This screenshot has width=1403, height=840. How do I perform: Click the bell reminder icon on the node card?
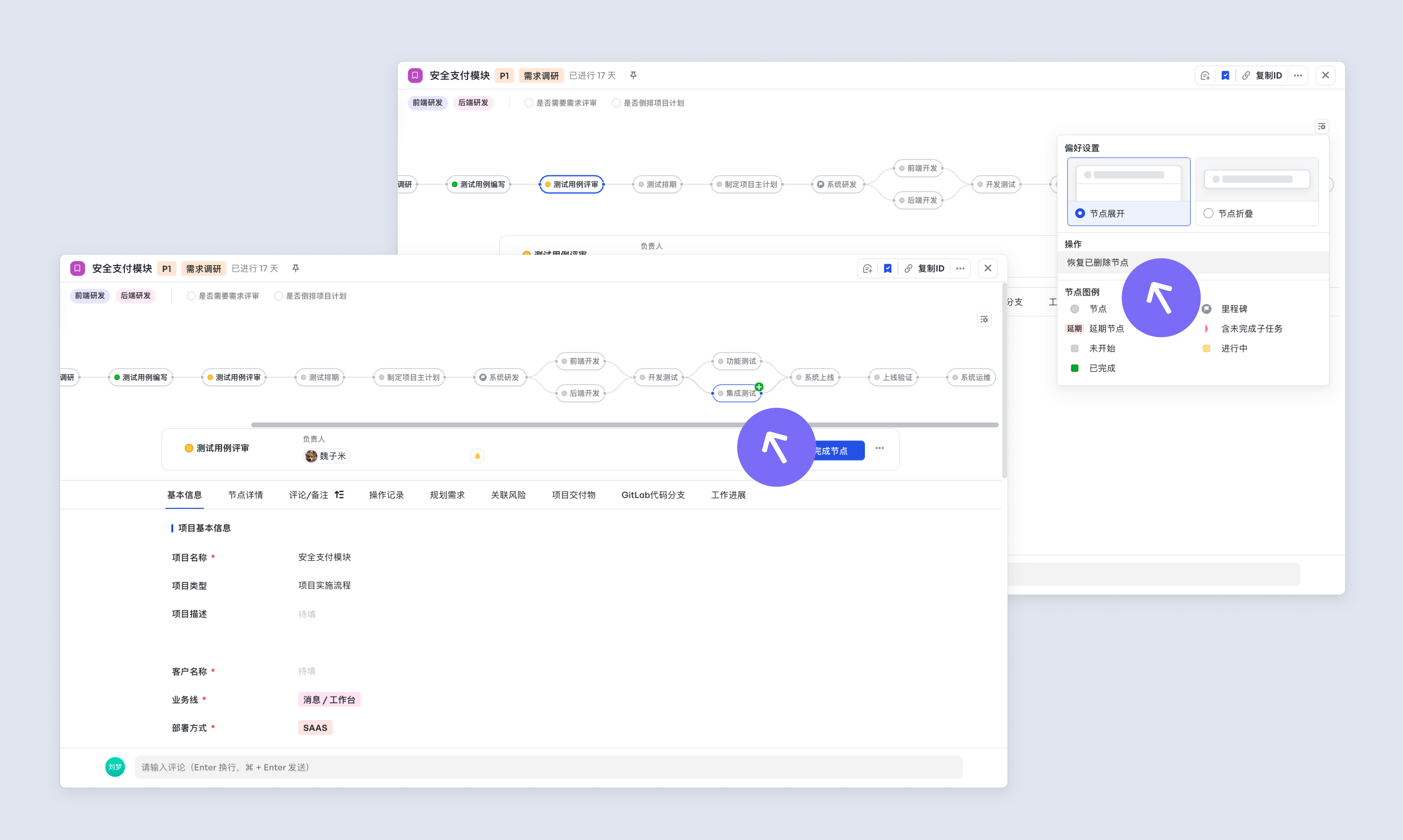[477, 456]
